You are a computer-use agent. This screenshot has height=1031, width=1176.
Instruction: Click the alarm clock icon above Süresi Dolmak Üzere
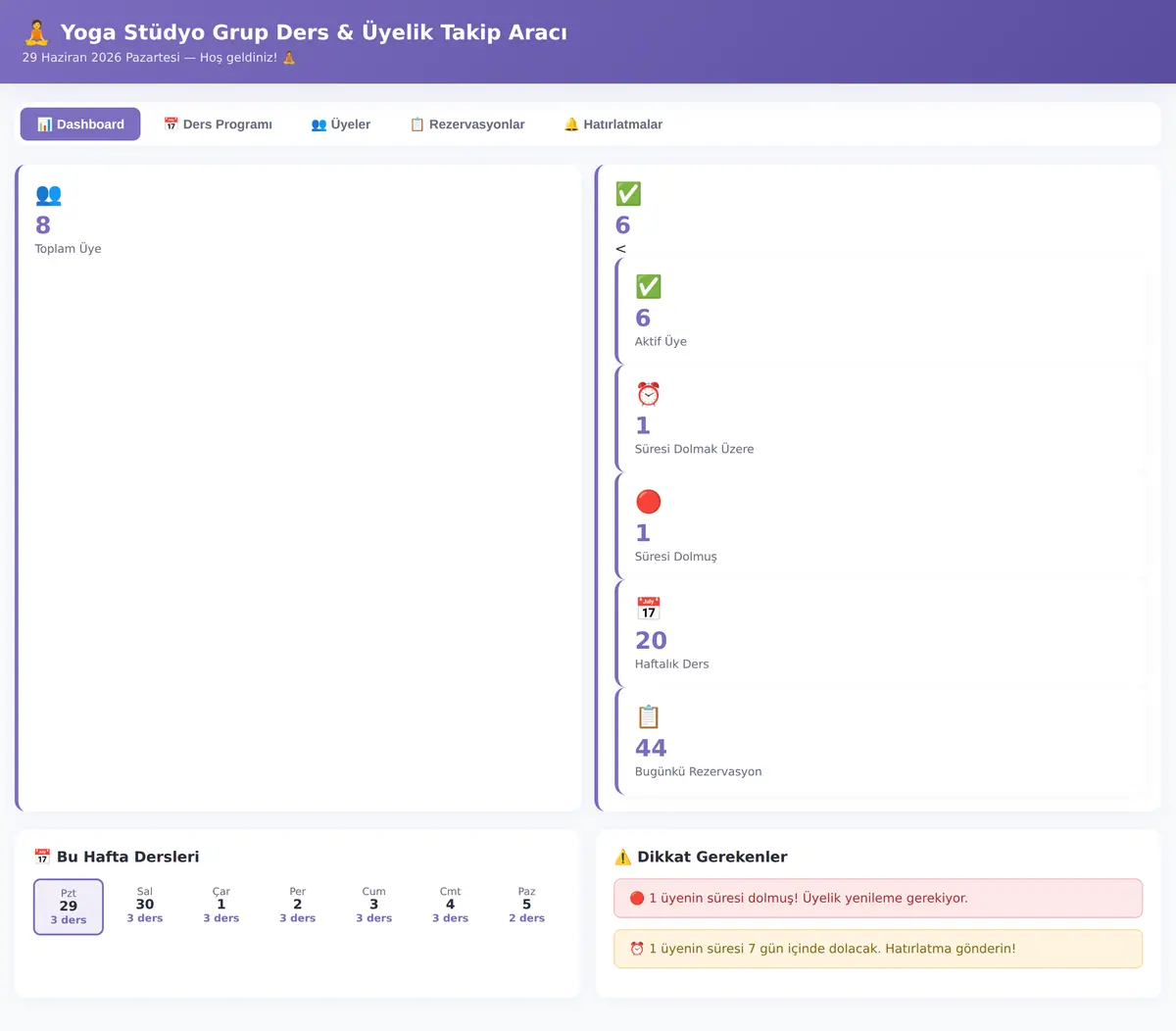tap(648, 394)
